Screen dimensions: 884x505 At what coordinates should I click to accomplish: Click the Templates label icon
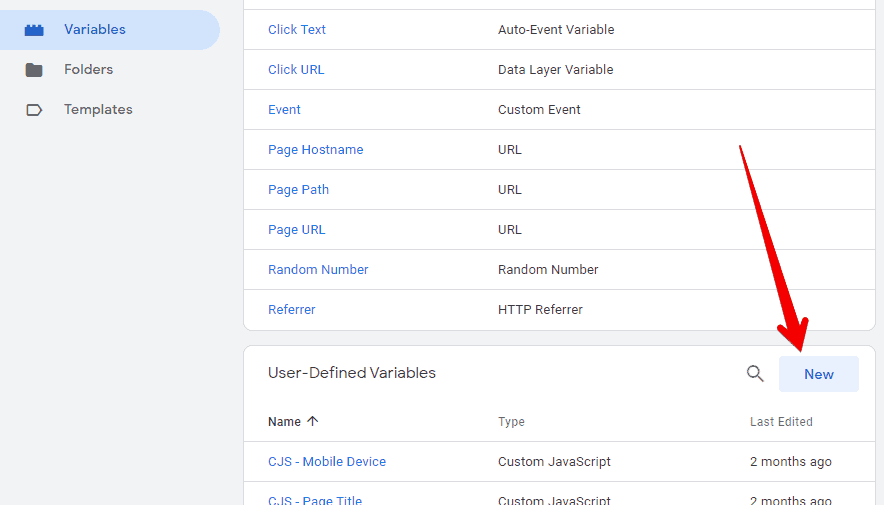34,110
